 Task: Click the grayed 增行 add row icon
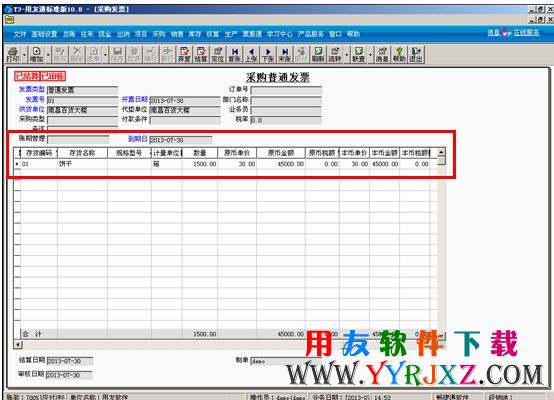click(150, 54)
